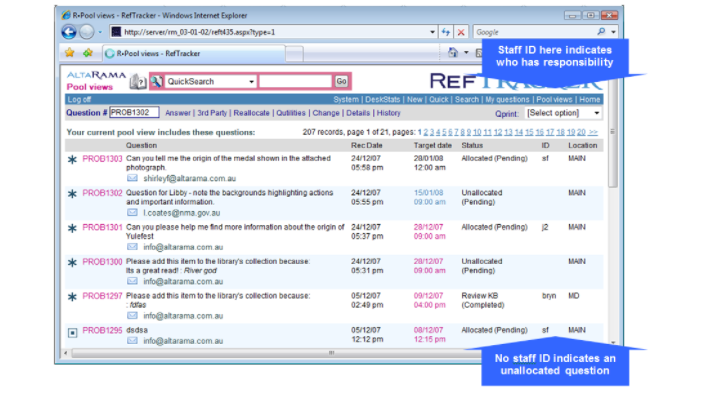Click envelope icon next to shirleyf@altarama.com.au
Image resolution: width=709 pixels, height=395 pixels.
132,178
